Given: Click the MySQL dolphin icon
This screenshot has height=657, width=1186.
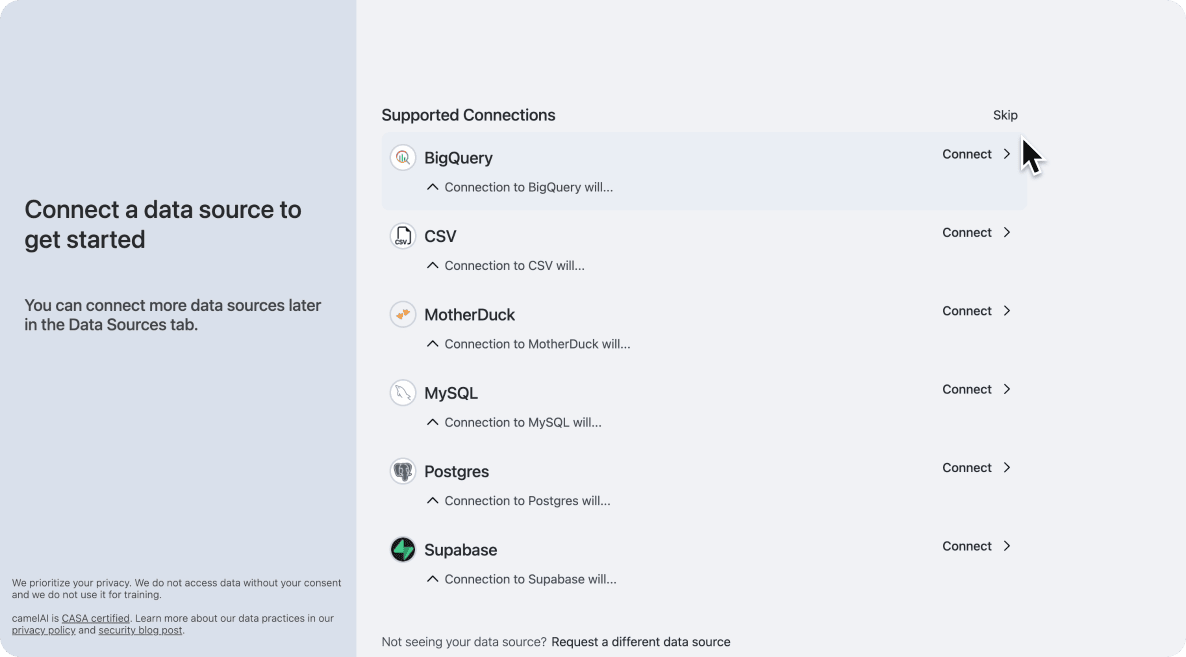Looking at the screenshot, I should pos(402,393).
